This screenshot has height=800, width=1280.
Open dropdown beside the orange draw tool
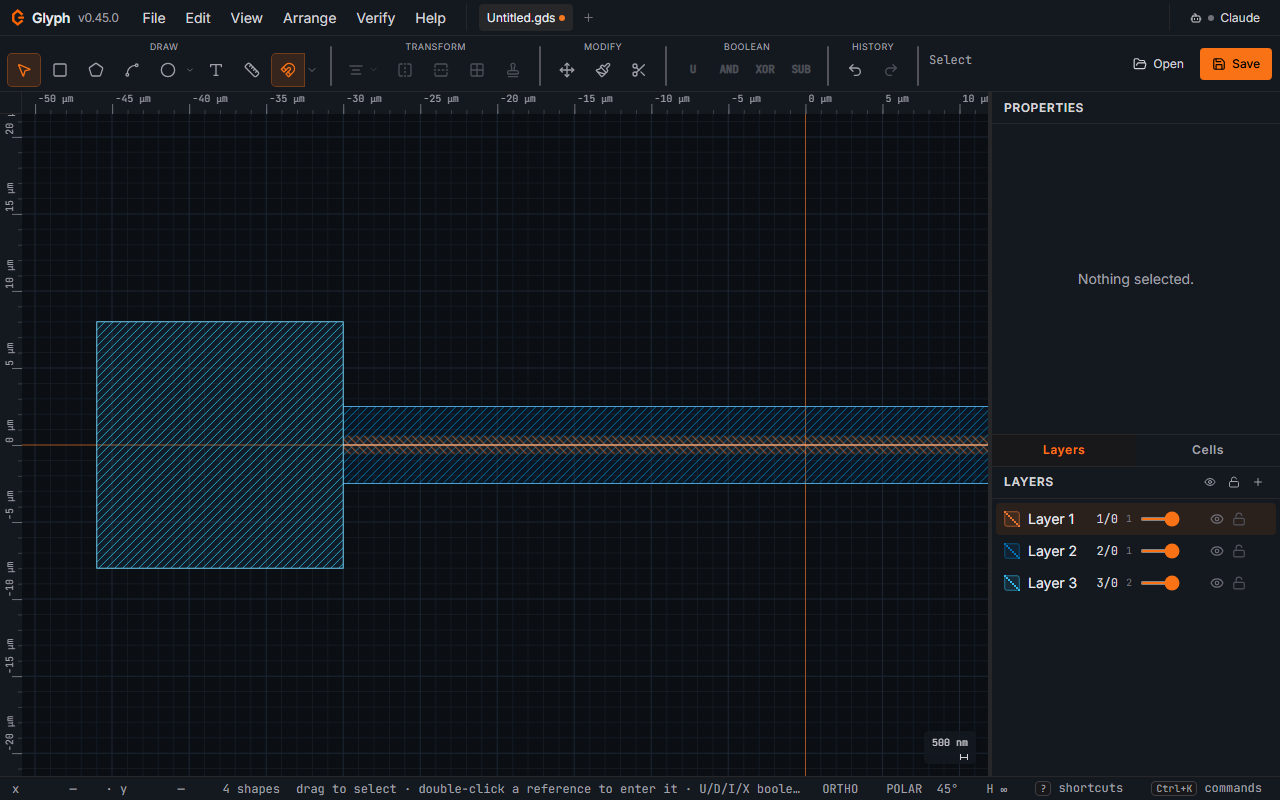[x=312, y=70]
